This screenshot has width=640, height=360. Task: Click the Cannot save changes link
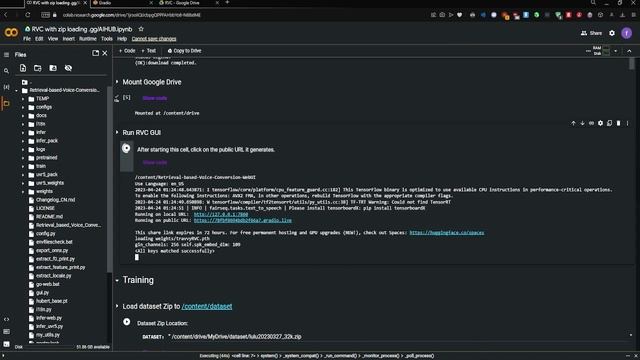154,39
